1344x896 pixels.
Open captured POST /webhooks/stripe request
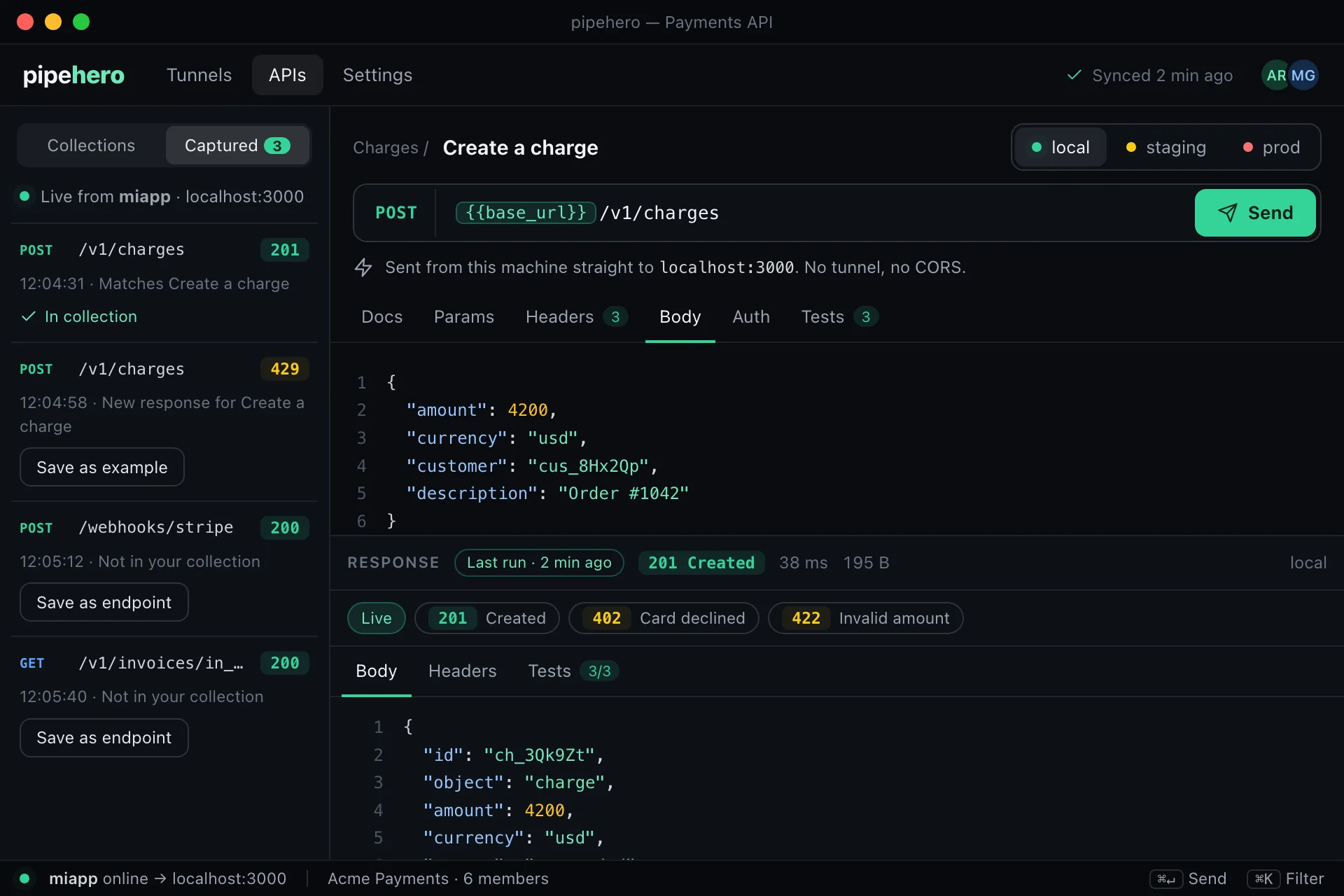pos(164,568)
